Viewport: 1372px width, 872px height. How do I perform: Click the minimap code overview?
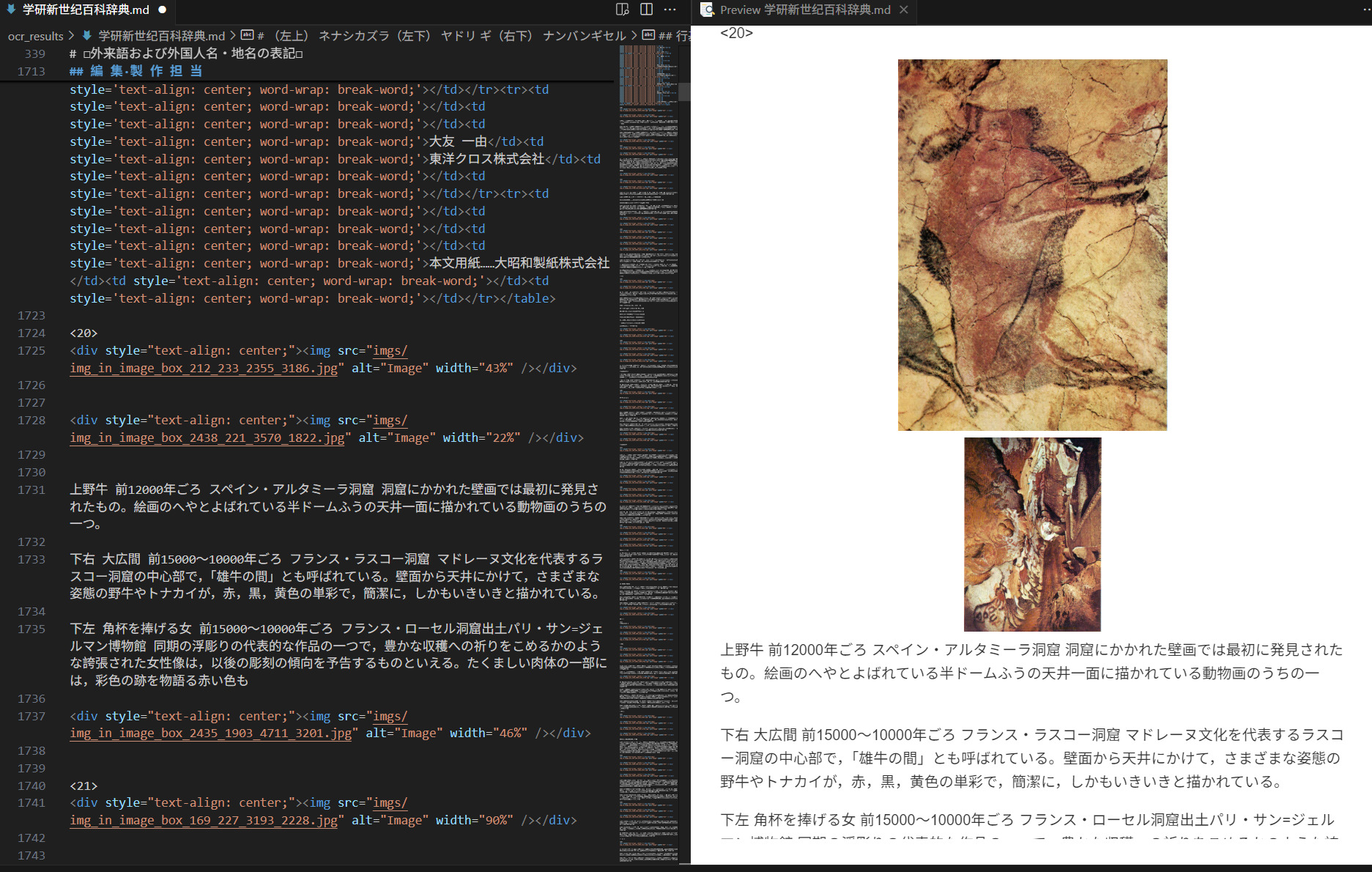tap(648, 440)
